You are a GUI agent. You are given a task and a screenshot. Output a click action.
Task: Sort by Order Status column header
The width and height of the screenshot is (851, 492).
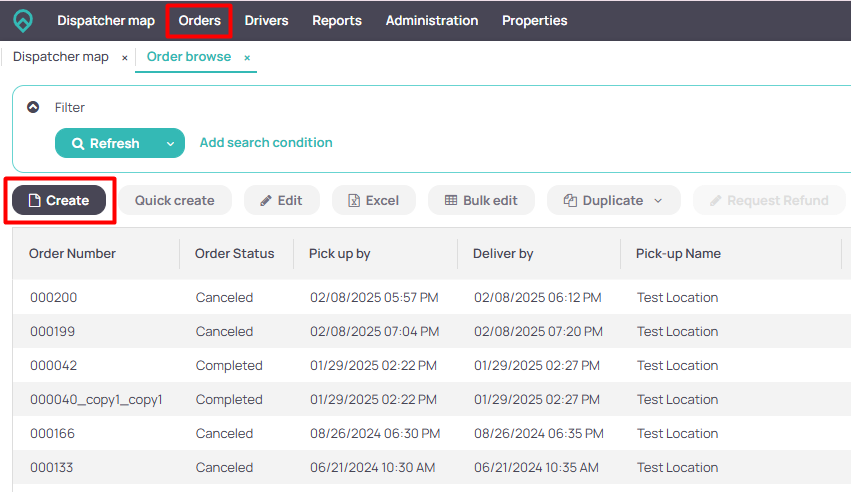(234, 253)
